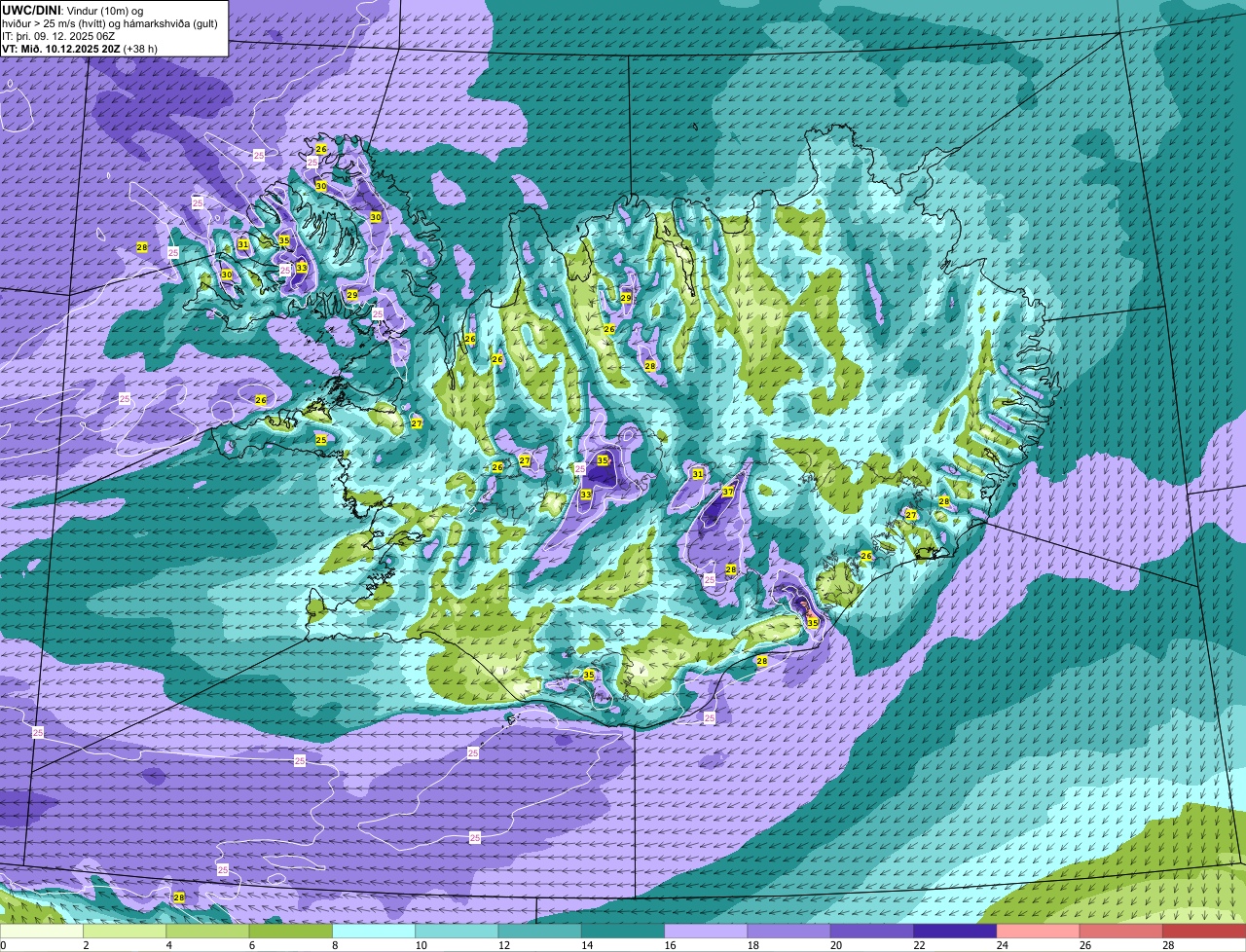Pick the palest swatch before the 2 tick

click(x=42, y=932)
